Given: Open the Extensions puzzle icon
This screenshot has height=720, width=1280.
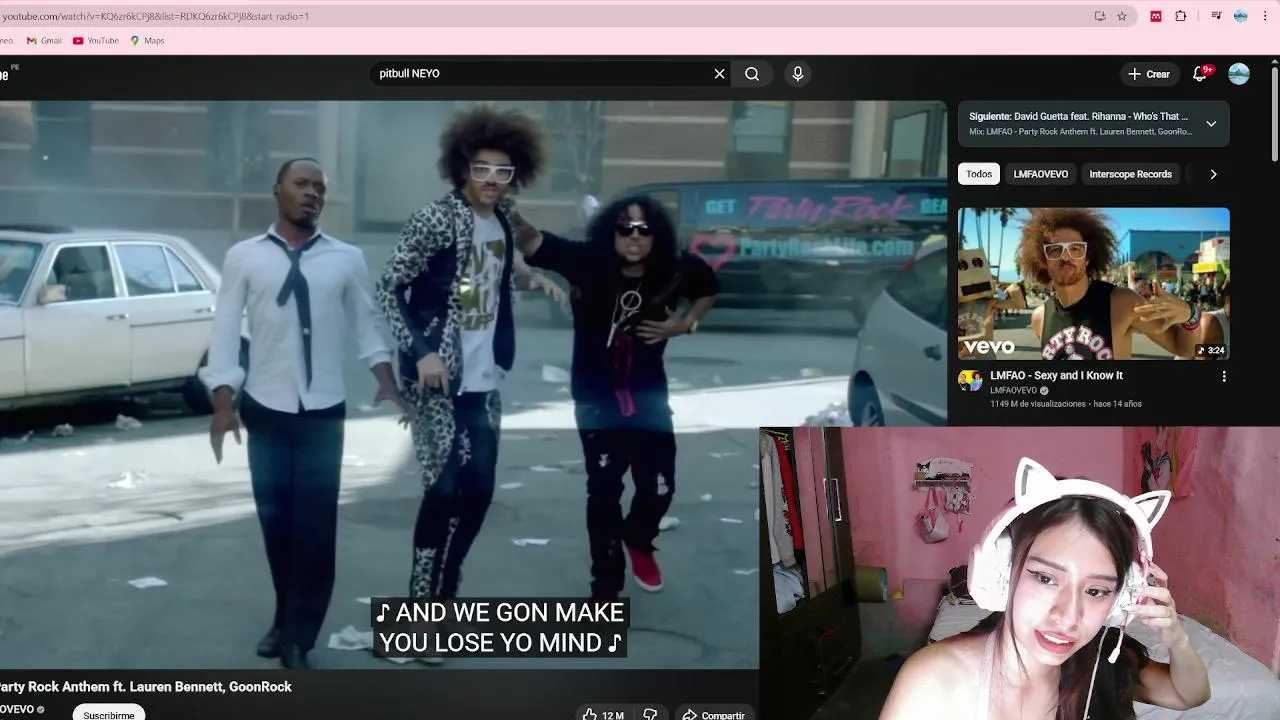Looking at the screenshot, I should coord(1181,16).
